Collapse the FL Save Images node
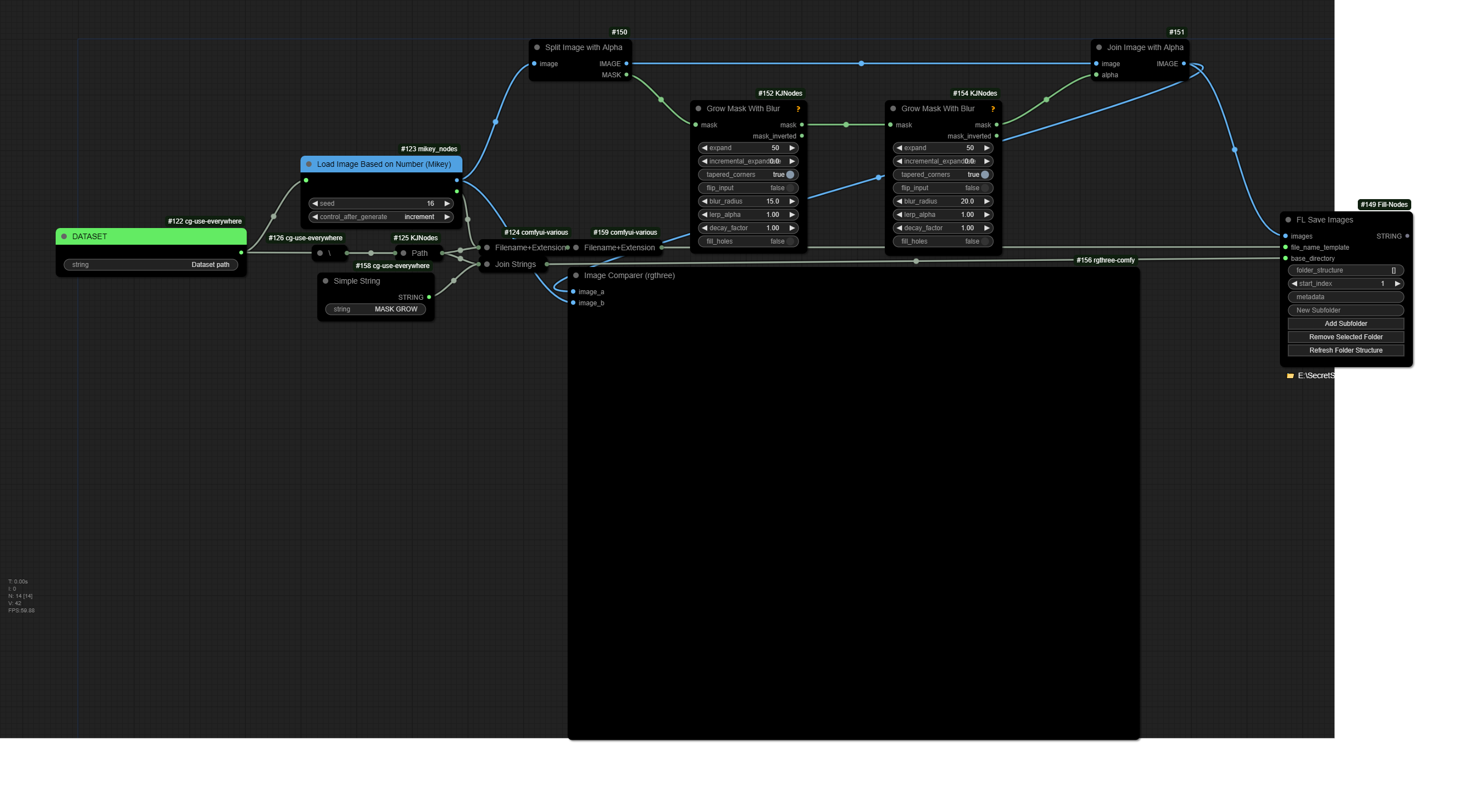 (x=1288, y=220)
